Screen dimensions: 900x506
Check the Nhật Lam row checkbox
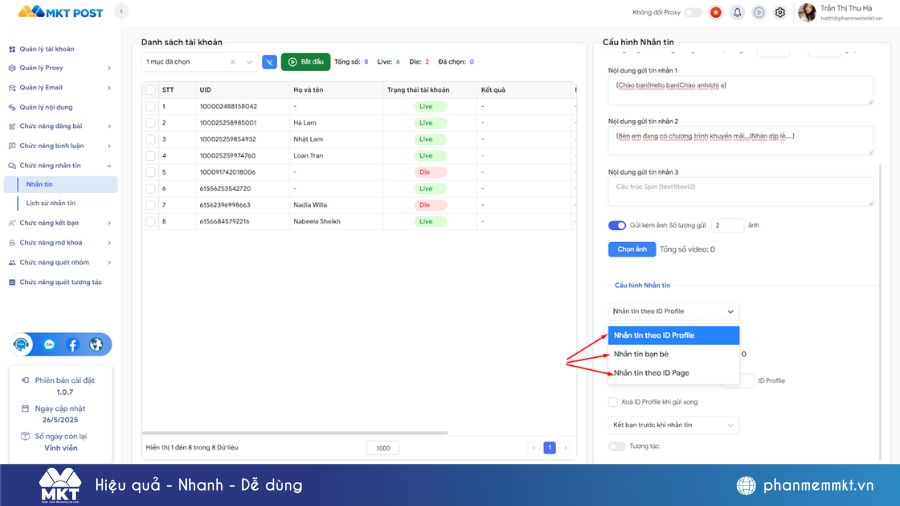tap(150, 139)
